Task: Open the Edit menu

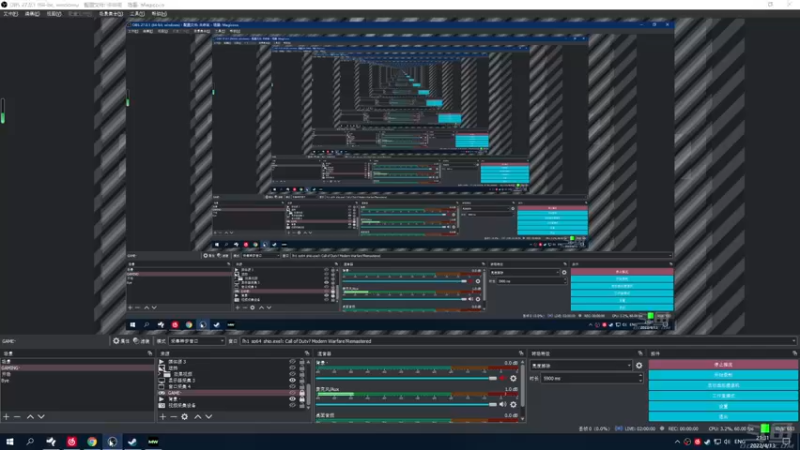Action: [x=32, y=14]
